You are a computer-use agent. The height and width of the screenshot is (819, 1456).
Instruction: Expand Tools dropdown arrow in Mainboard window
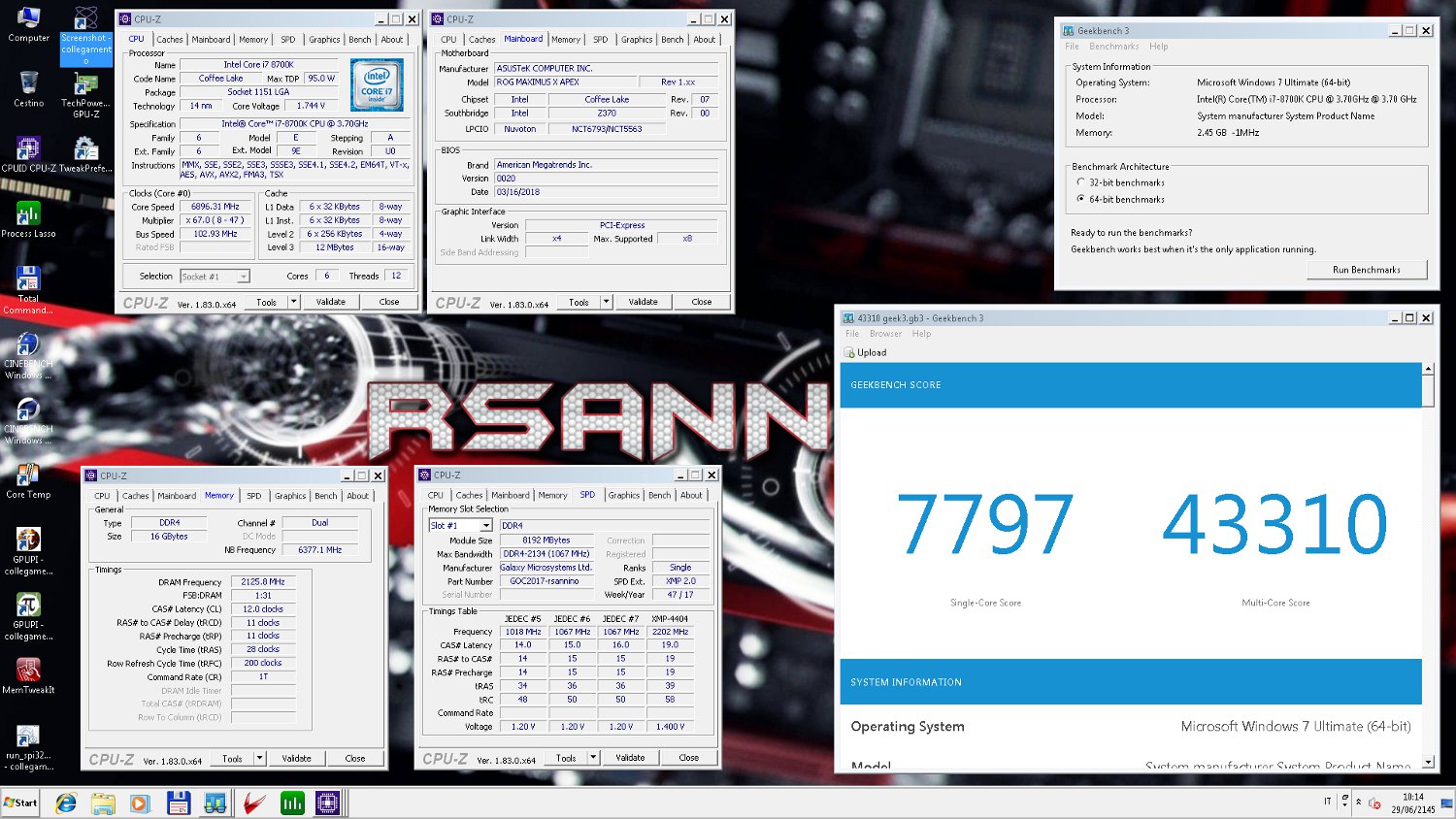606,302
